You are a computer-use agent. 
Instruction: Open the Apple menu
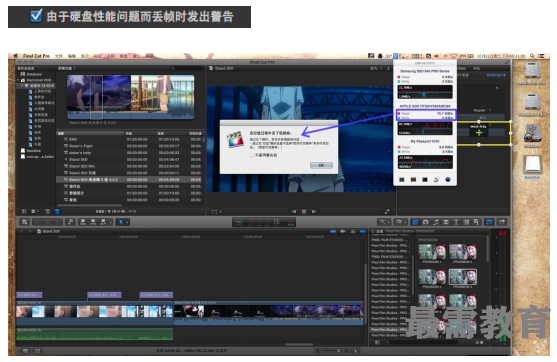click(15, 56)
